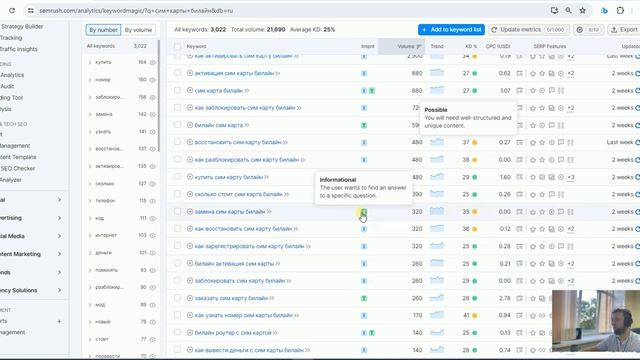This screenshot has height=360, width=640.
Task: Click plus icon beside 'сим карта билайн'
Action: tap(190, 91)
